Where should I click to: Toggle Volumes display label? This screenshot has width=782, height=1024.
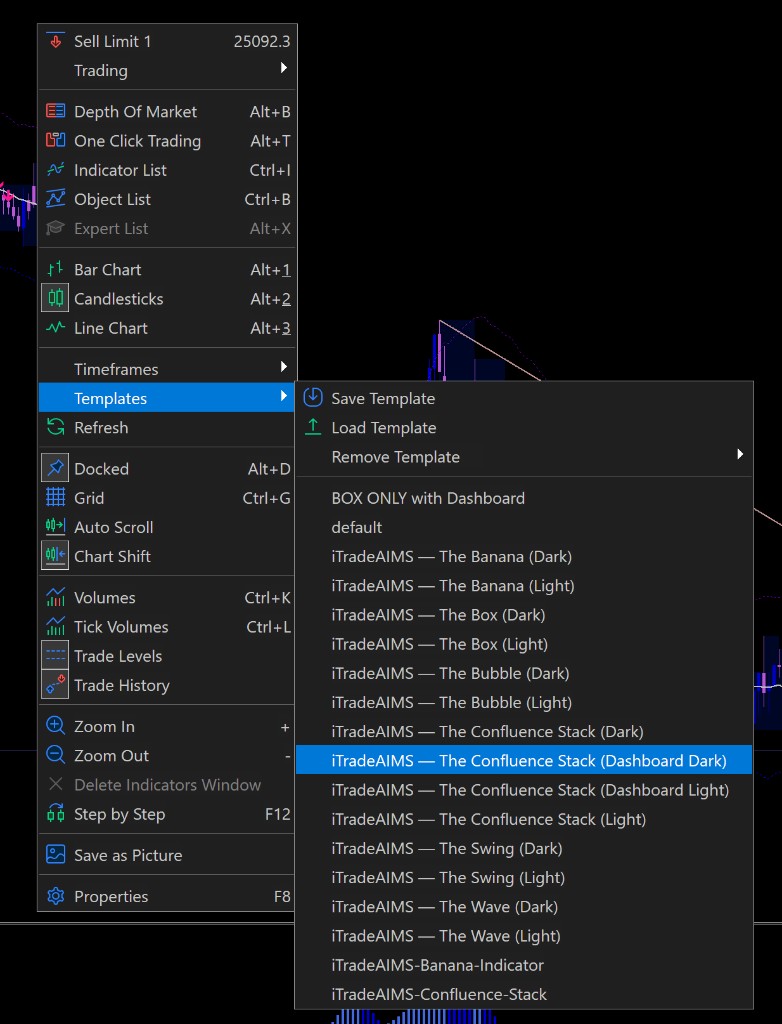pos(105,598)
